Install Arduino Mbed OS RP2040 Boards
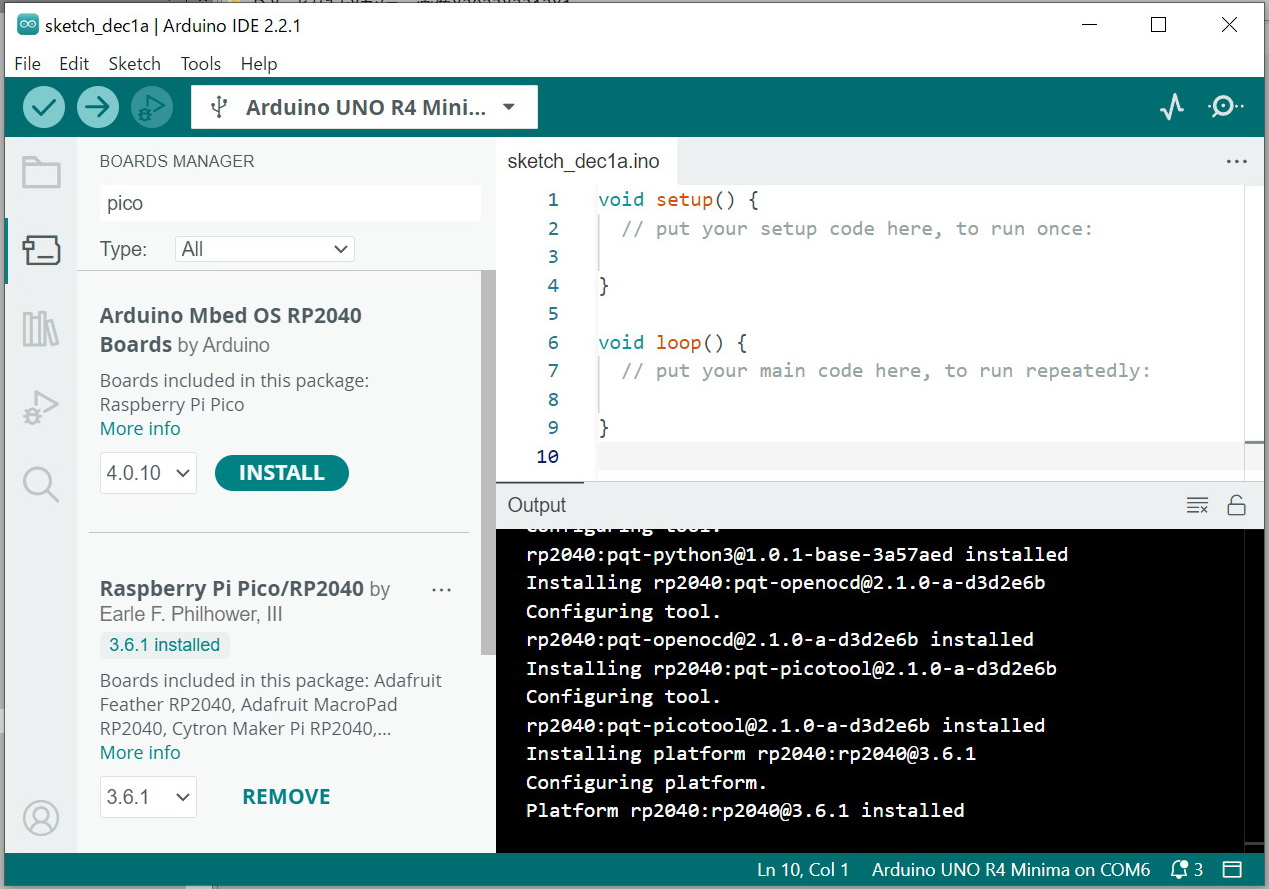 pos(282,473)
